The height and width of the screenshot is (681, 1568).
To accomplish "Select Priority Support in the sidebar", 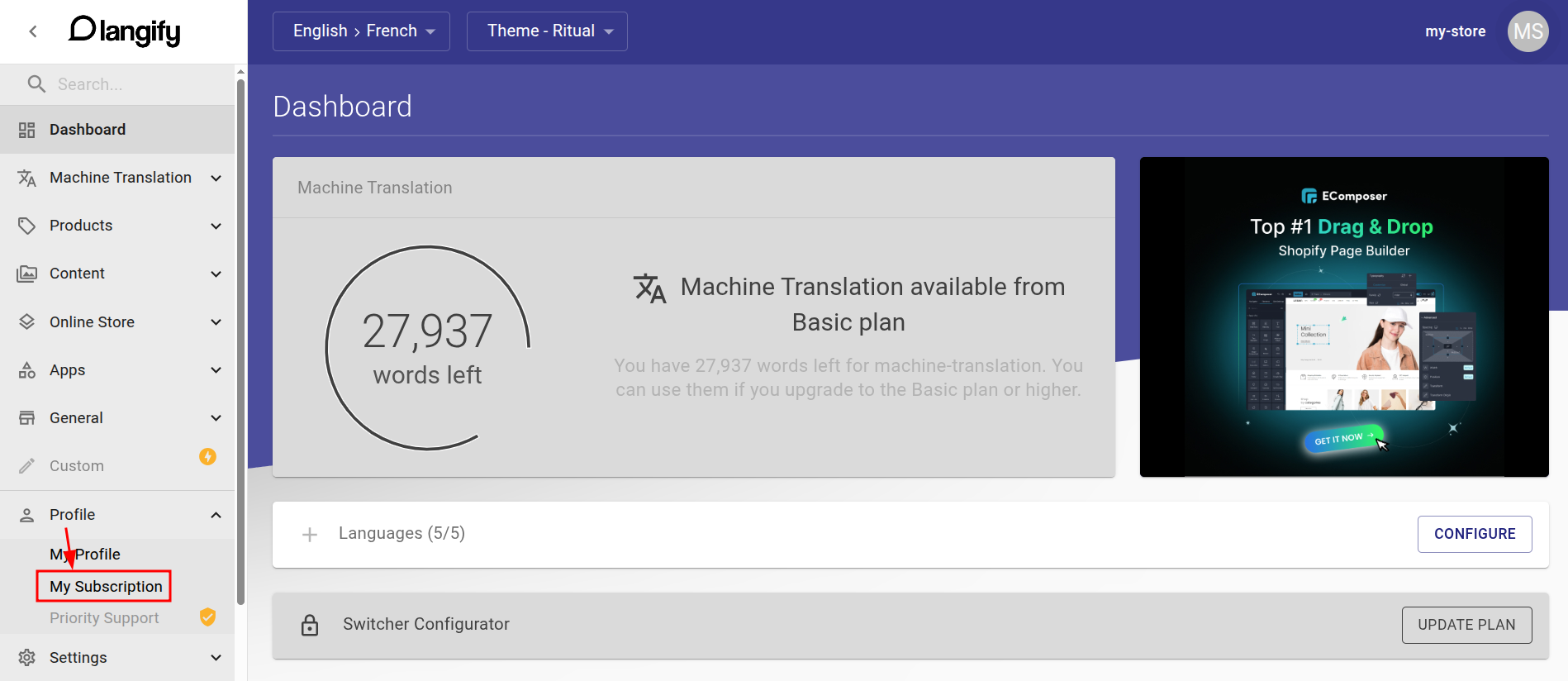I will [x=104, y=617].
